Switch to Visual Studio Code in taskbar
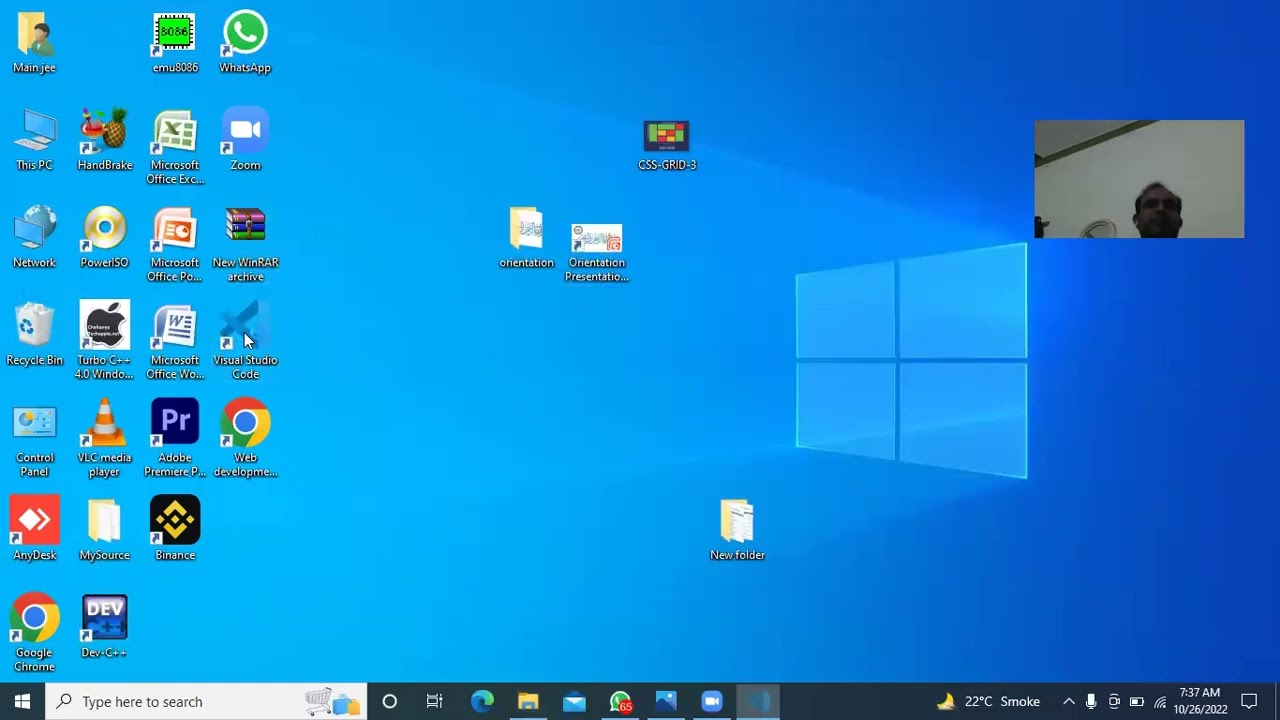The height and width of the screenshot is (720, 1280). click(x=758, y=701)
